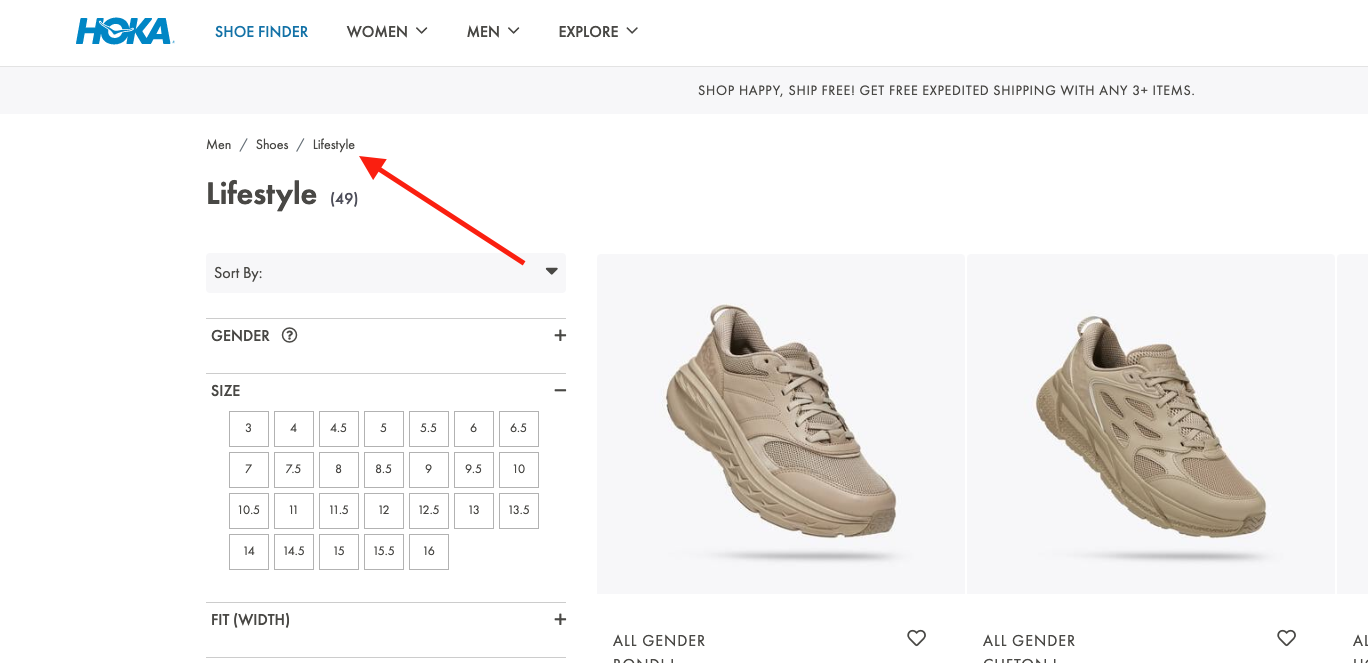The height and width of the screenshot is (663, 1368).
Task: Click the Men breadcrumb link
Action: 219,145
